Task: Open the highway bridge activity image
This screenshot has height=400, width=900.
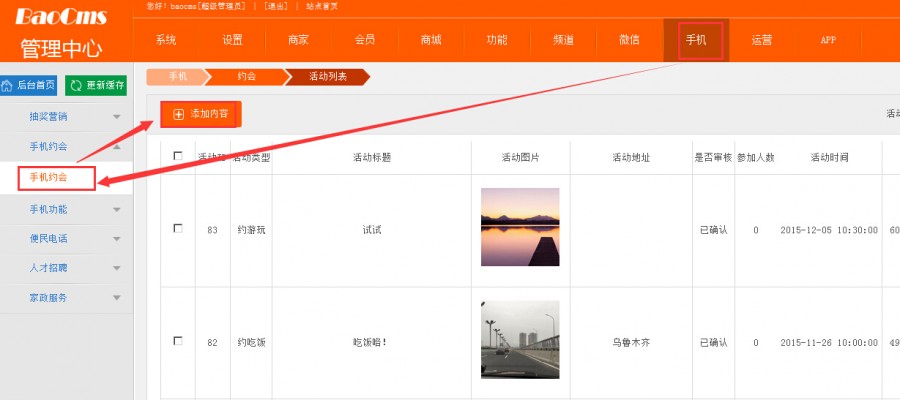Action: pos(520,340)
